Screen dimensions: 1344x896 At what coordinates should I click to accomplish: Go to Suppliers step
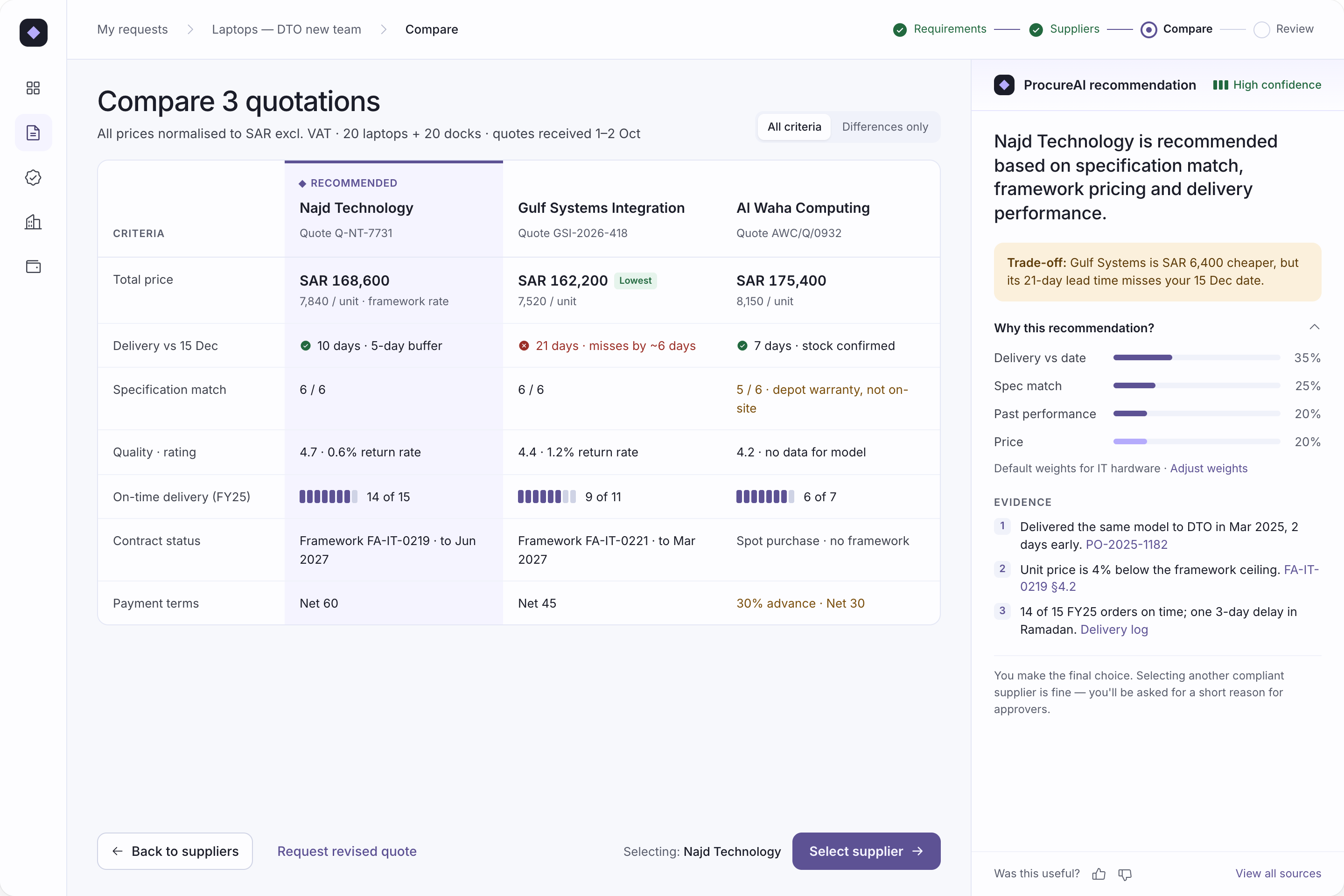(1074, 29)
